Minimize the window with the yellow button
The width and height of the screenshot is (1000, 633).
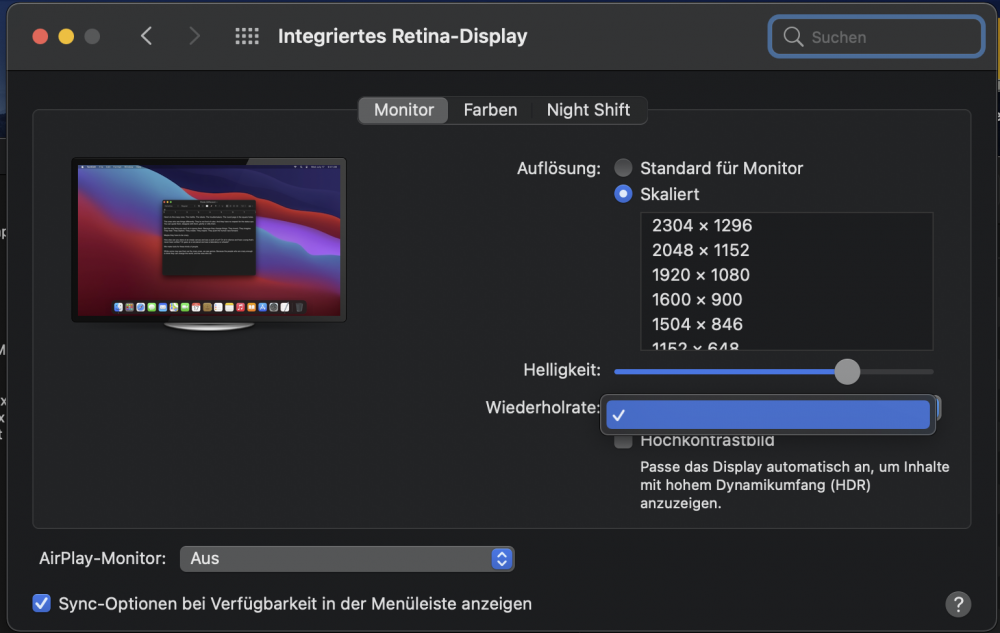pos(66,36)
